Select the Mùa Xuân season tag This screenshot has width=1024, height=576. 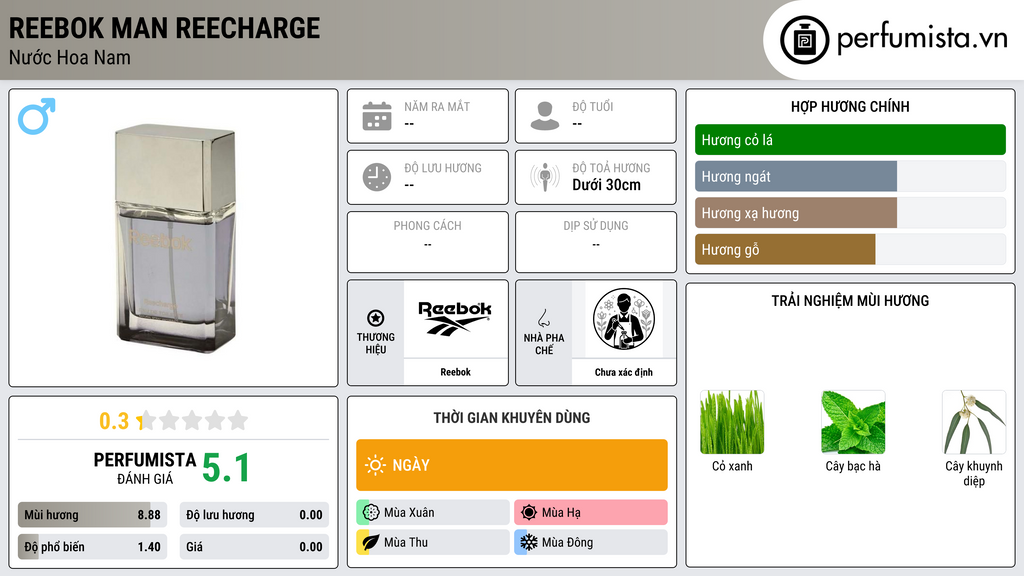click(x=433, y=512)
